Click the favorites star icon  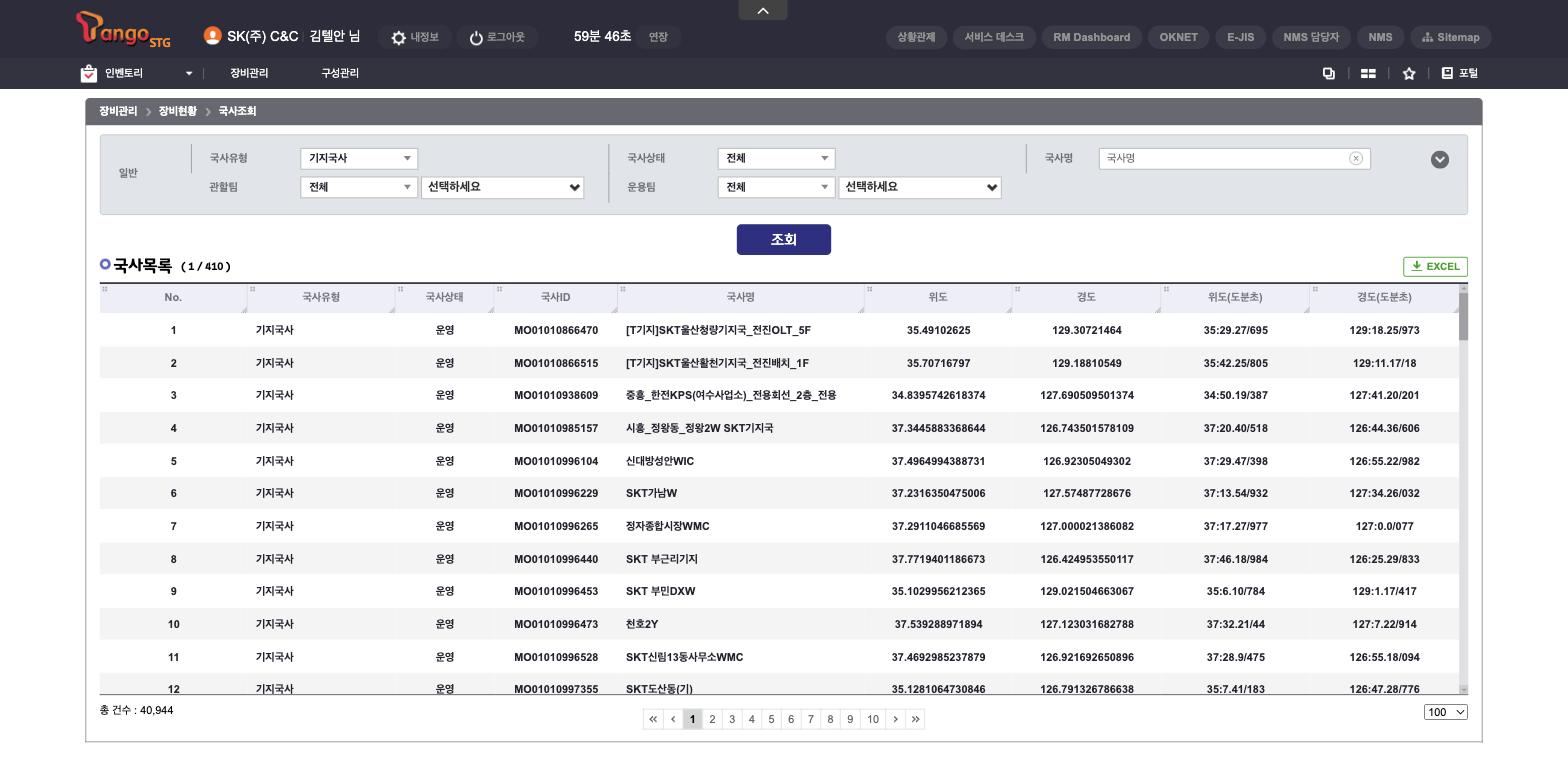(1409, 73)
